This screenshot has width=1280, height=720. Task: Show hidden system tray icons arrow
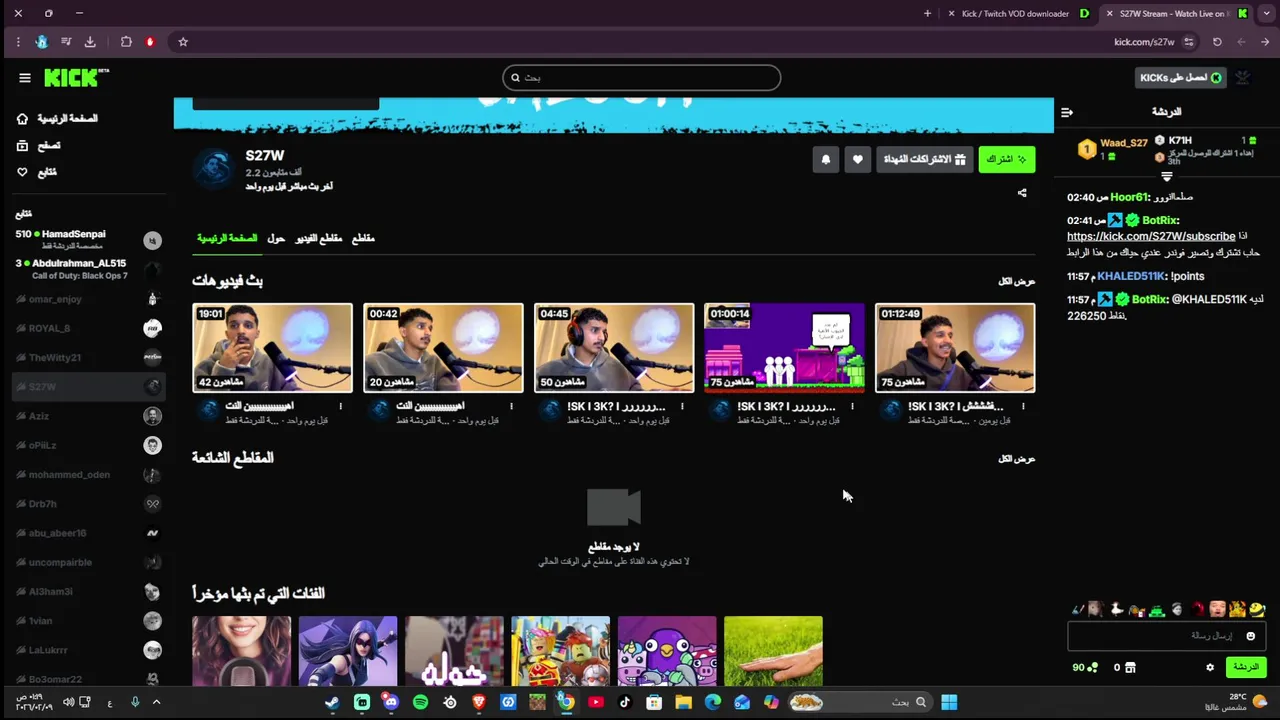point(156,702)
